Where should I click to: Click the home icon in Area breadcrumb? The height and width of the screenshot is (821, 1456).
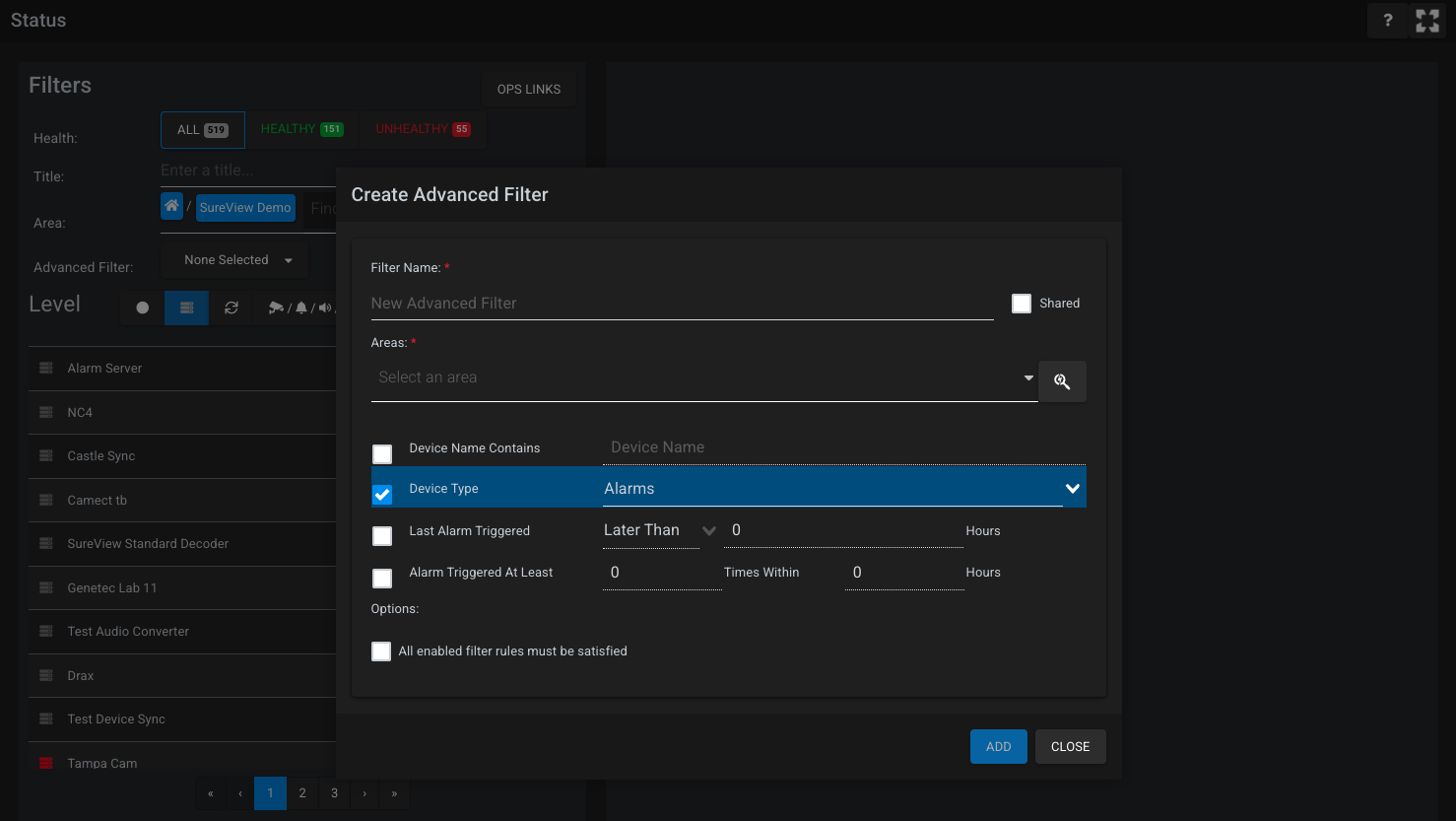tap(172, 206)
